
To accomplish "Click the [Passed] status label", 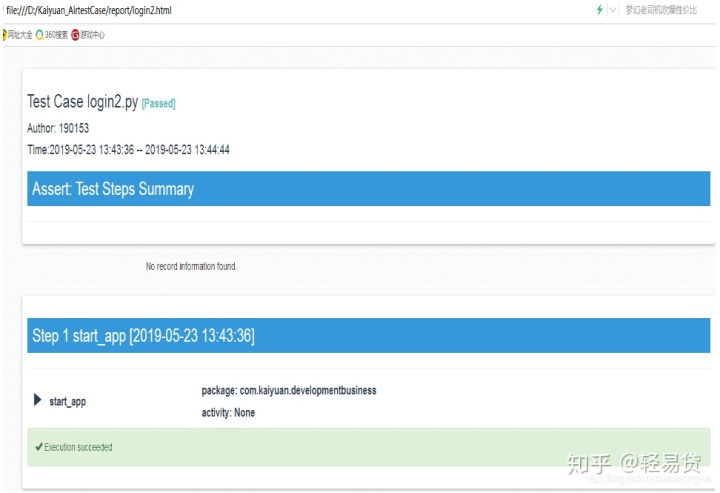I will click(158, 103).
